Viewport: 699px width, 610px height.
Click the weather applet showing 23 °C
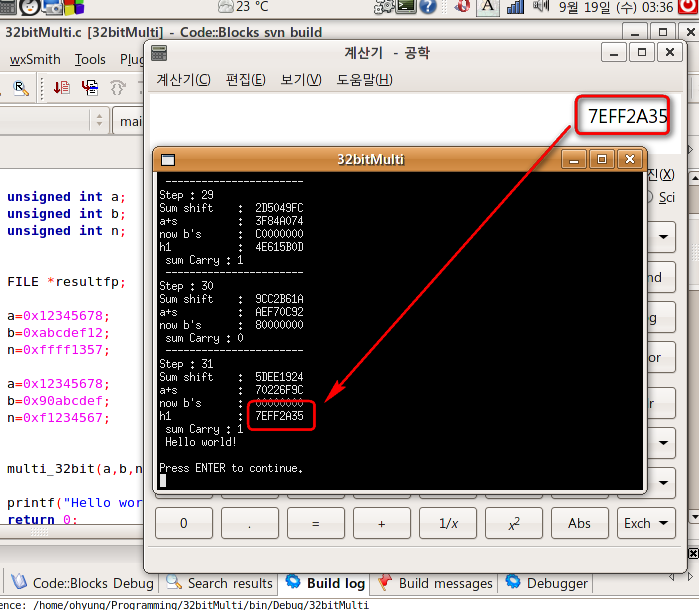tap(243, 6)
